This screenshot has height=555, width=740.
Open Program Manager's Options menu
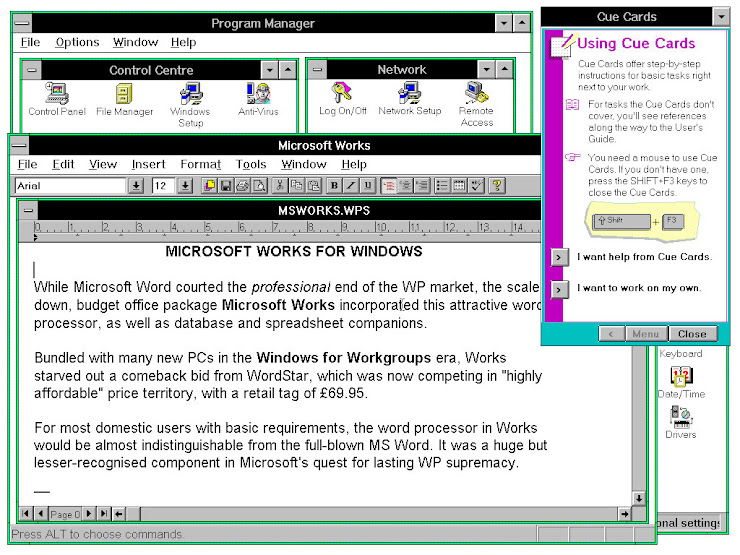point(77,42)
